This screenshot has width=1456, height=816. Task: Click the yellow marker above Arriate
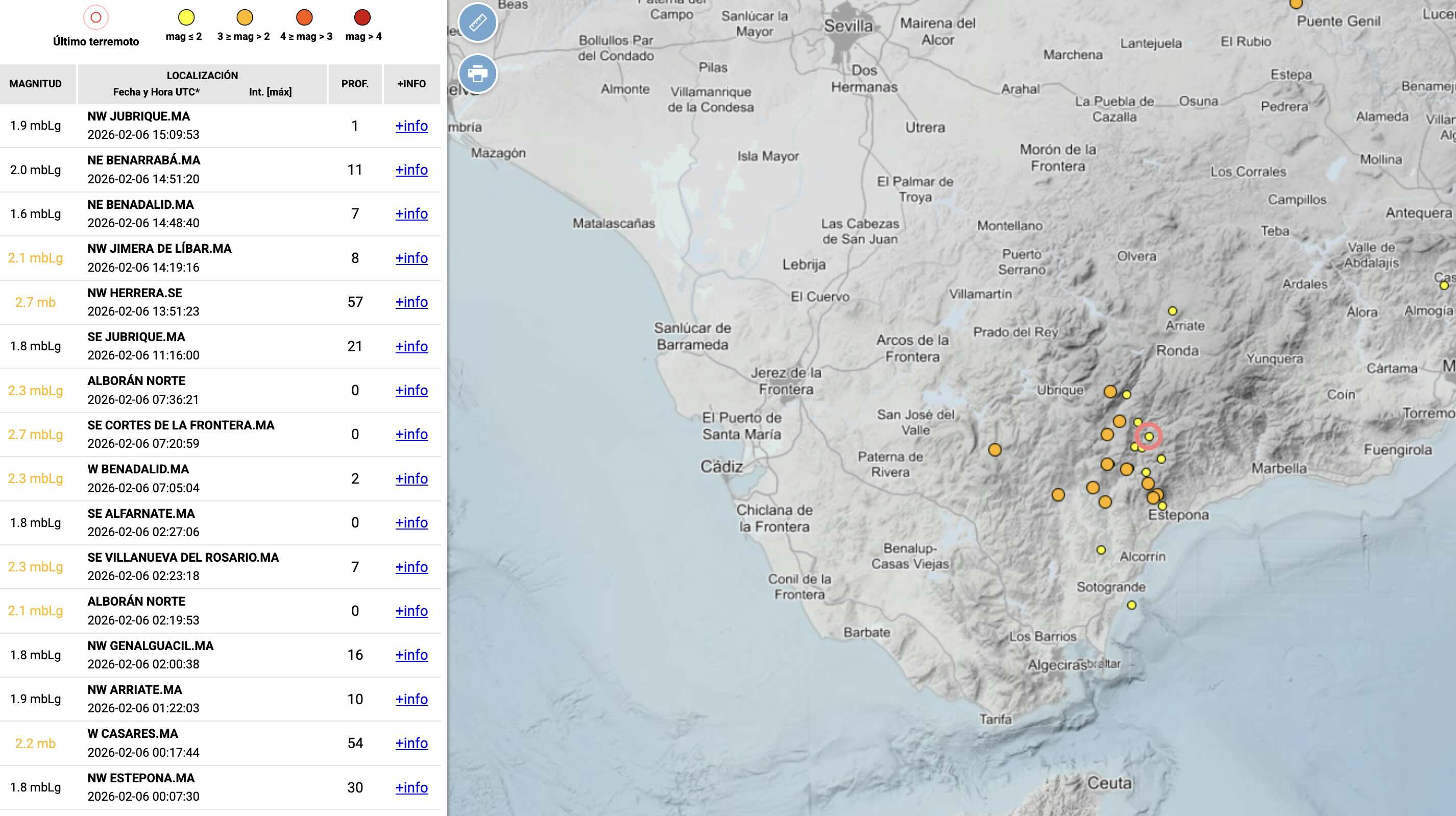[1172, 311]
